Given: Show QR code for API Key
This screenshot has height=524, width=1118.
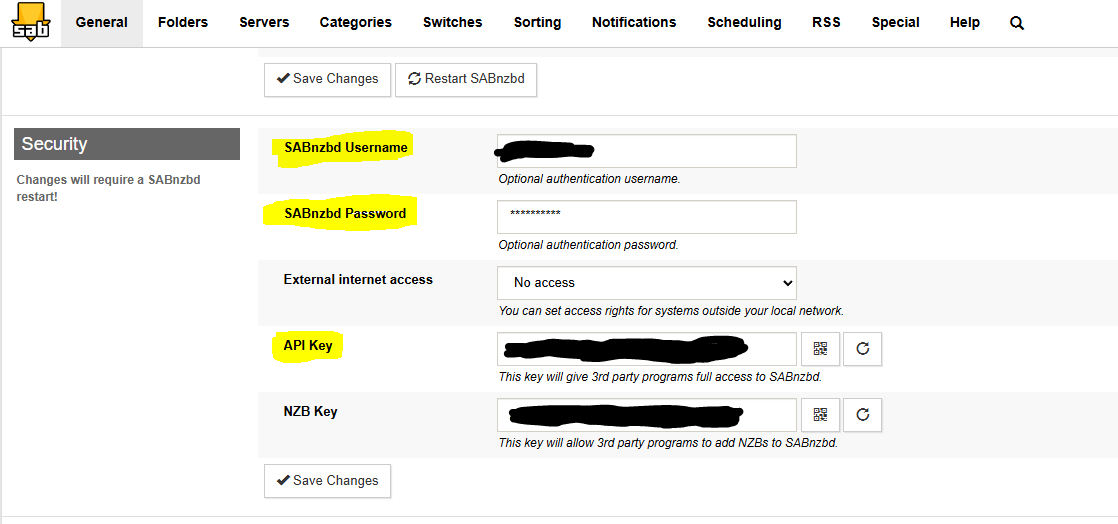Looking at the screenshot, I should click(820, 349).
